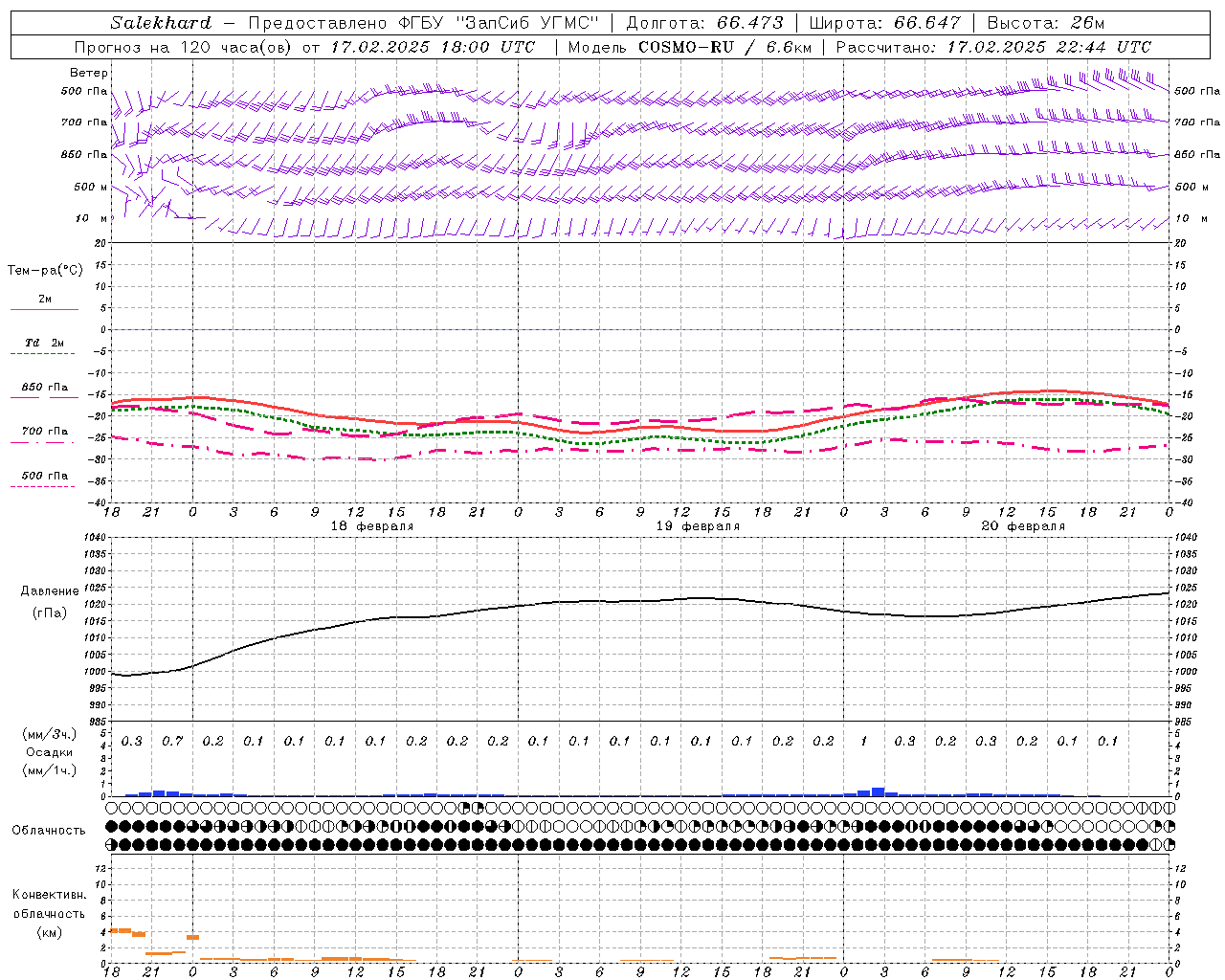Click the 'Конвективн.' convective cloud label
The height and width of the screenshot is (980, 1225).
click(49, 895)
